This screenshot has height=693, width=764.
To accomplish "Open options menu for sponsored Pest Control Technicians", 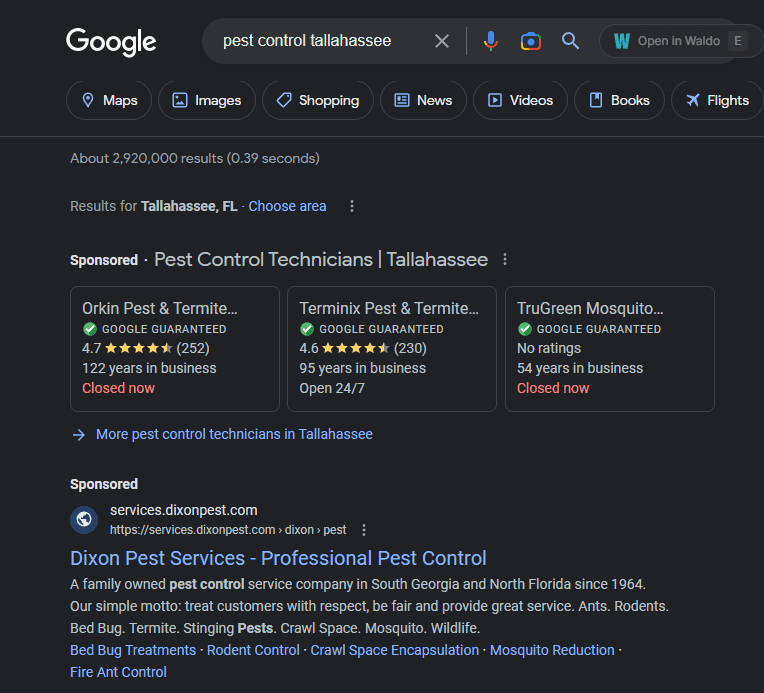I will pos(505,260).
